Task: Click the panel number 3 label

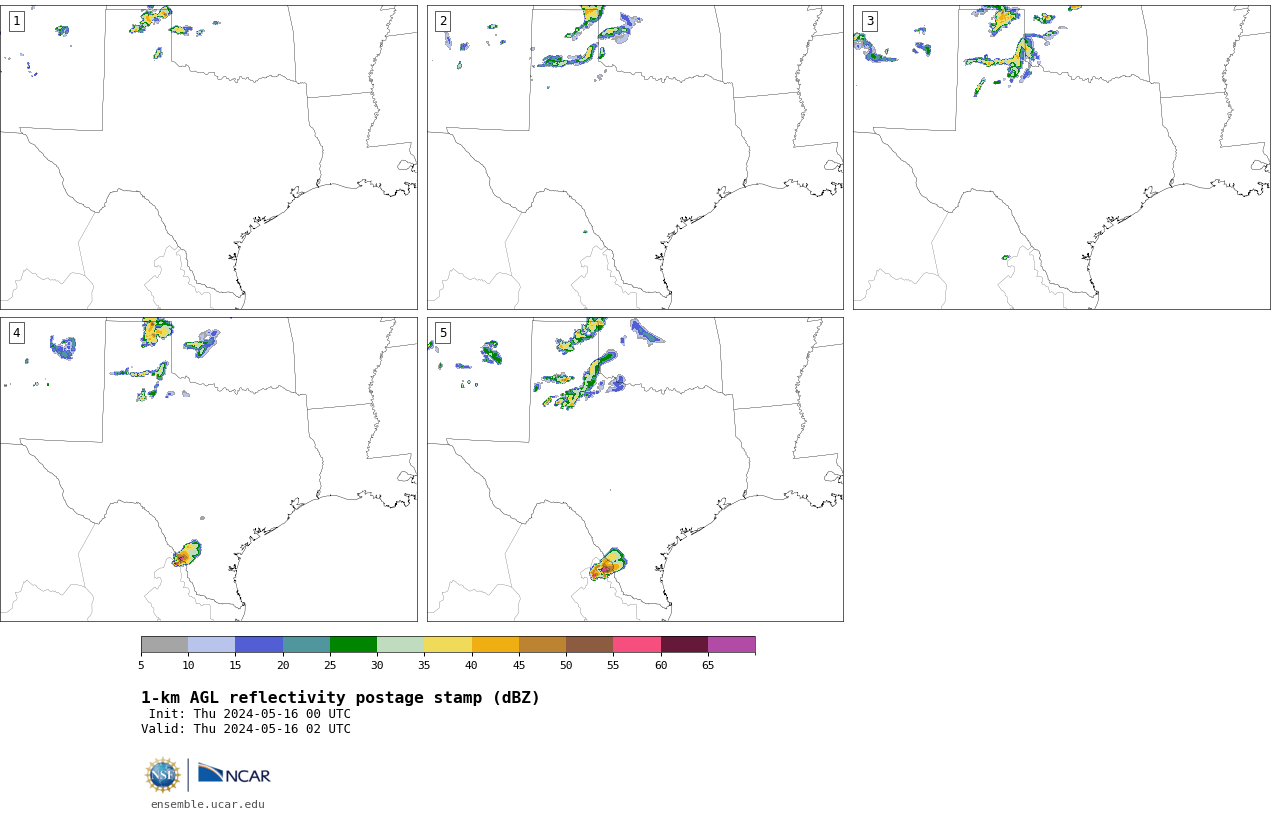Action: (869, 21)
